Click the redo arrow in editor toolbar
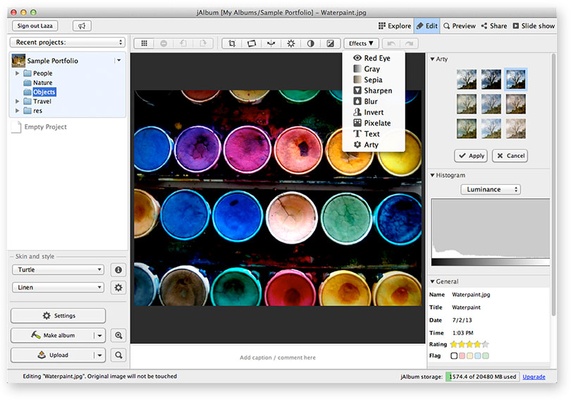Image resolution: width=571 pixels, height=400 pixels. click(x=409, y=43)
